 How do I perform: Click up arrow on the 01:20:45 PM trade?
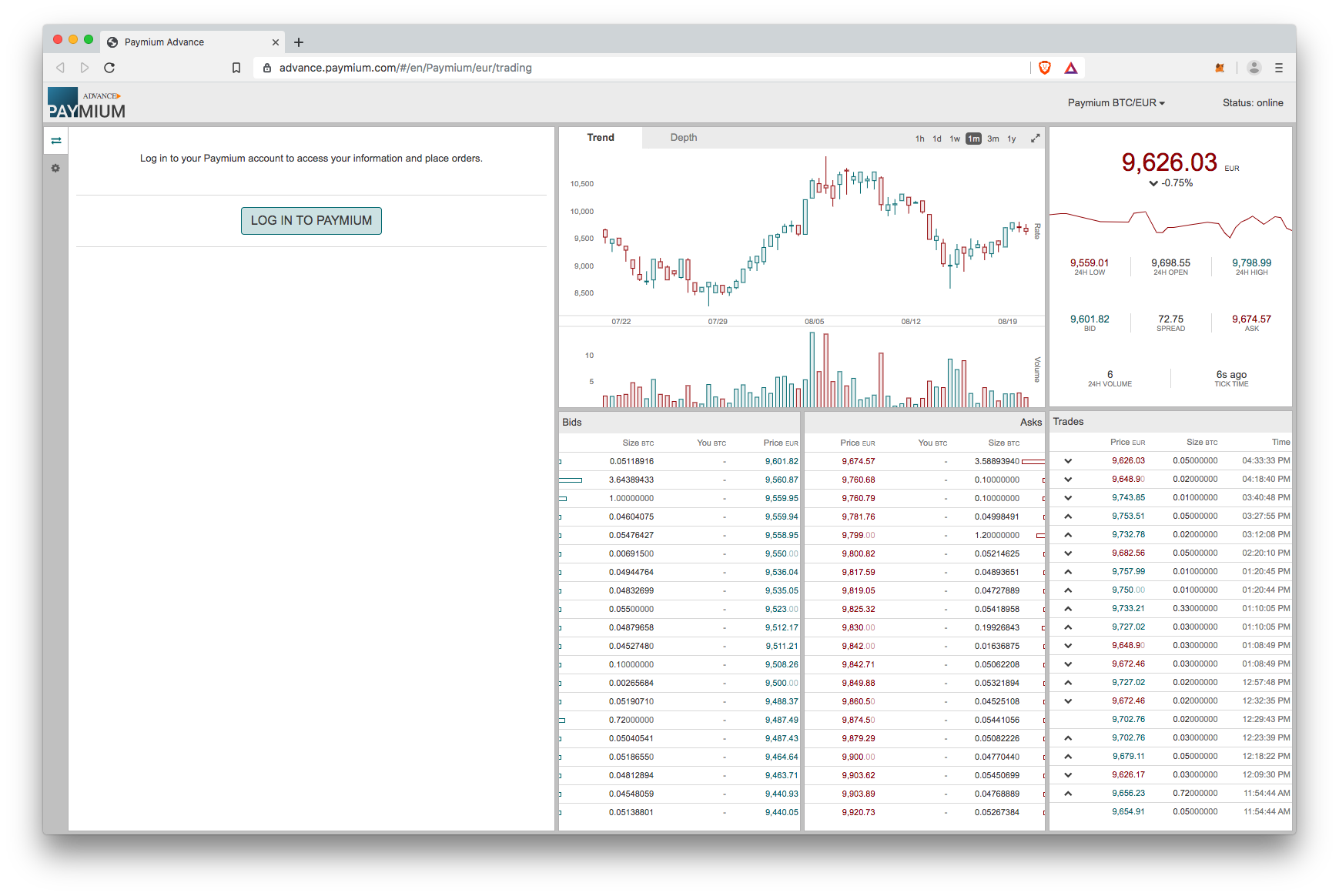point(1068,572)
